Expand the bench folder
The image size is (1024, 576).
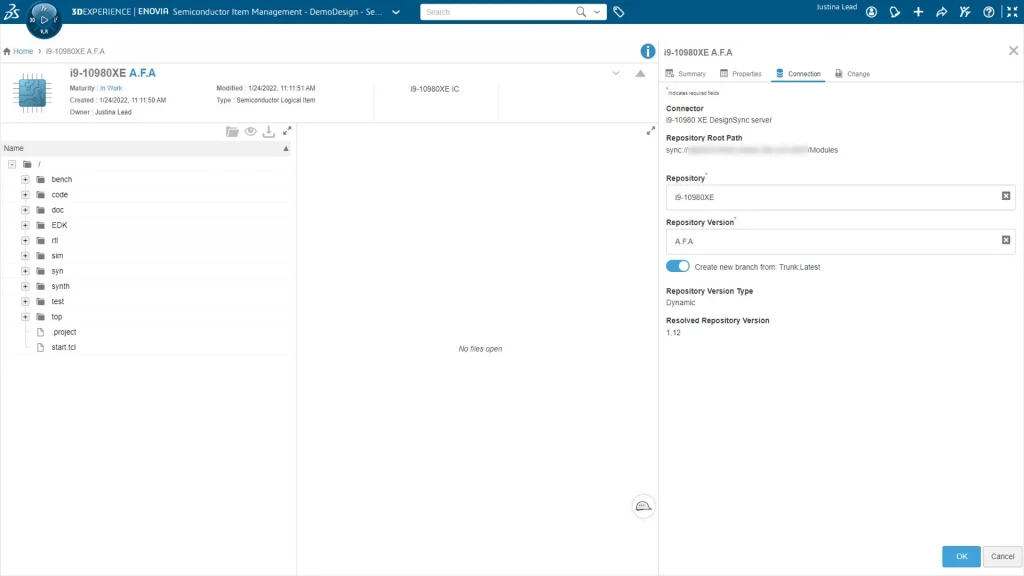25,179
